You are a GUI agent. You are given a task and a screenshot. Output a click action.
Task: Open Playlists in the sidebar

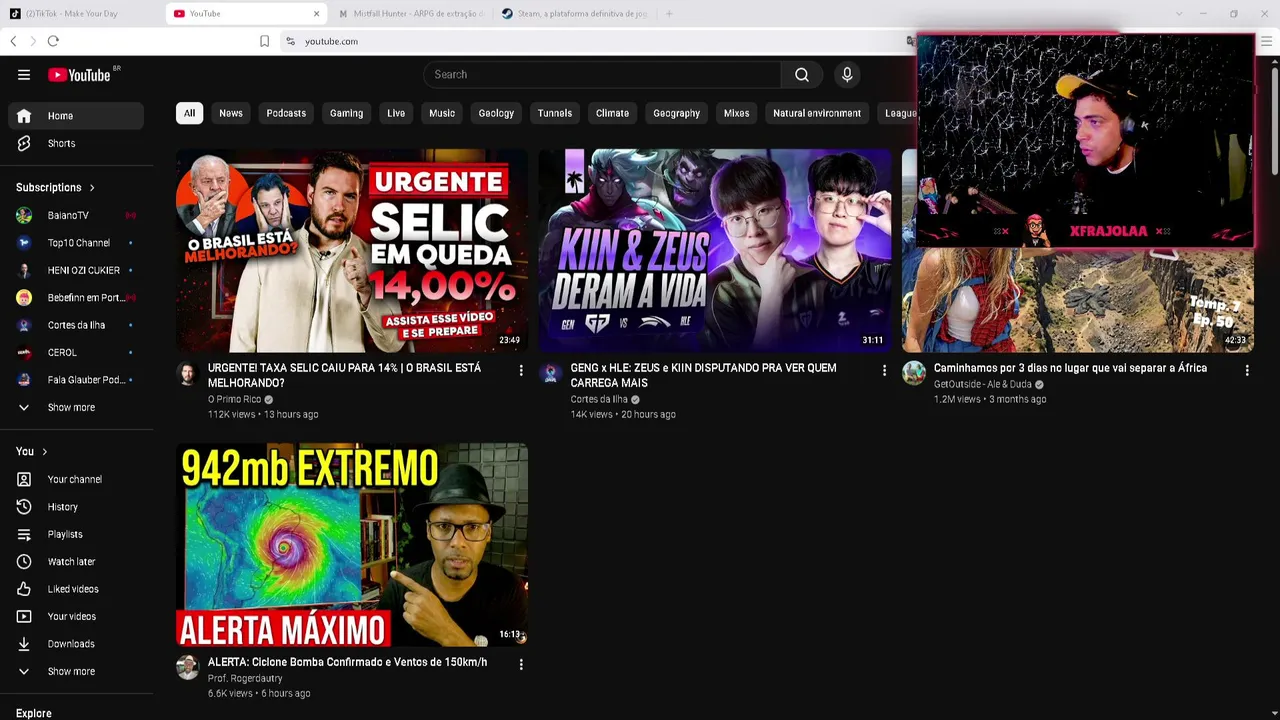pos(76,535)
